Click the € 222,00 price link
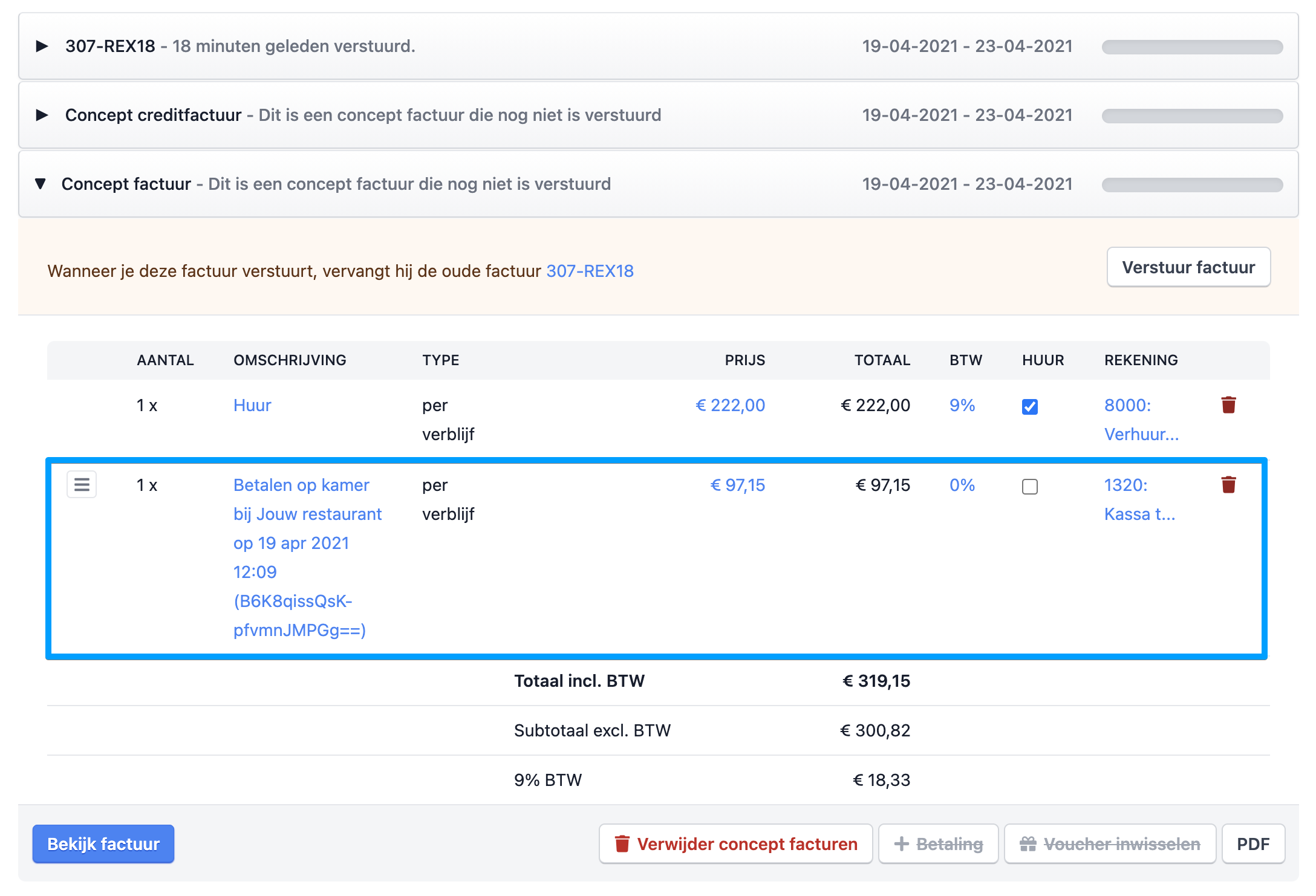This screenshot has width=1316, height=896. point(730,405)
